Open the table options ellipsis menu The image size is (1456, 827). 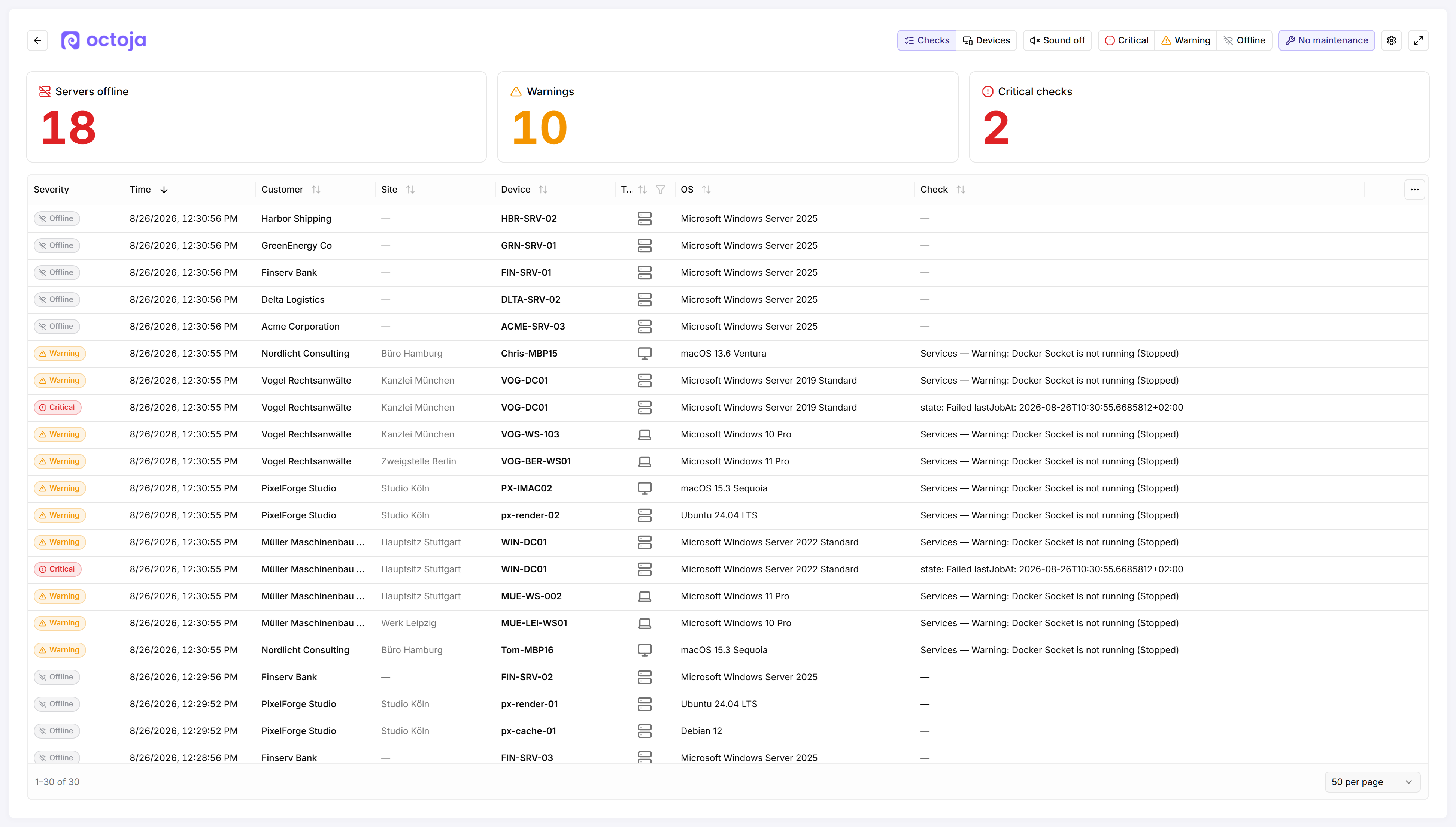coord(1414,190)
